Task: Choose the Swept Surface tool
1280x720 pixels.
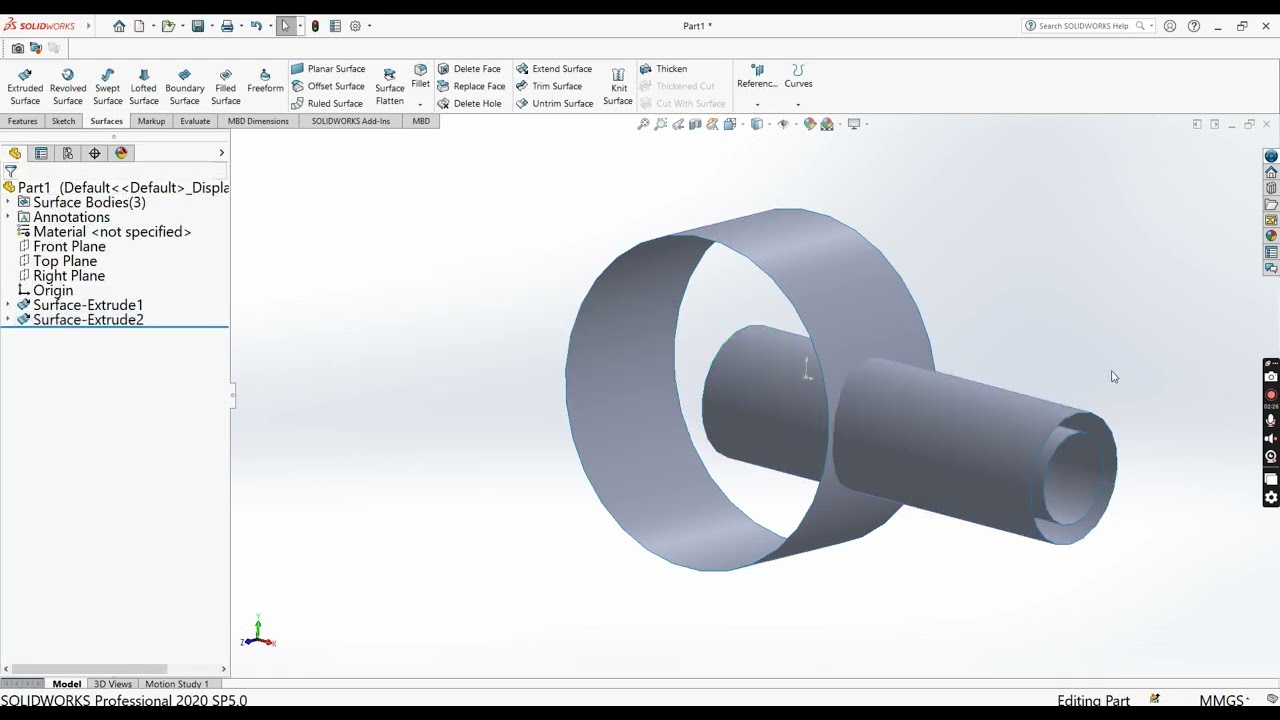Action: click(107, 87)
